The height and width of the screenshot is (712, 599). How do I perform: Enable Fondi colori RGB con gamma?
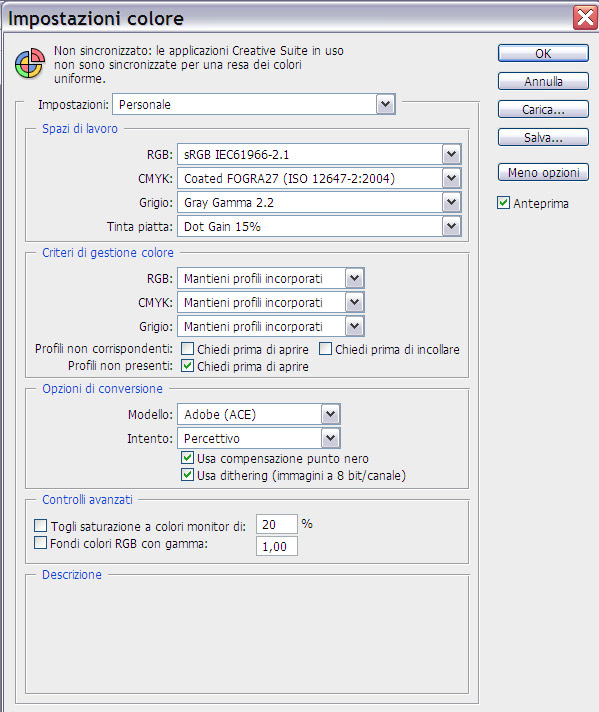[40, 543]
